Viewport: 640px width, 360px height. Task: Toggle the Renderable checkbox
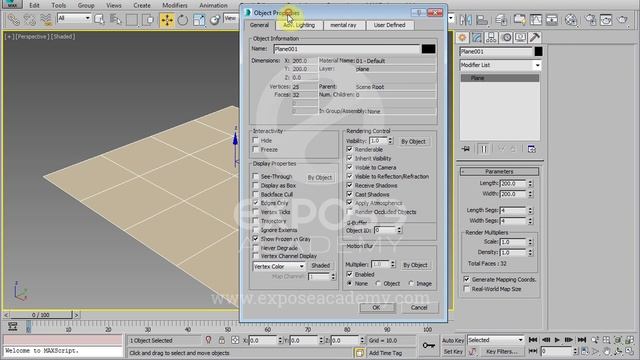350,149
